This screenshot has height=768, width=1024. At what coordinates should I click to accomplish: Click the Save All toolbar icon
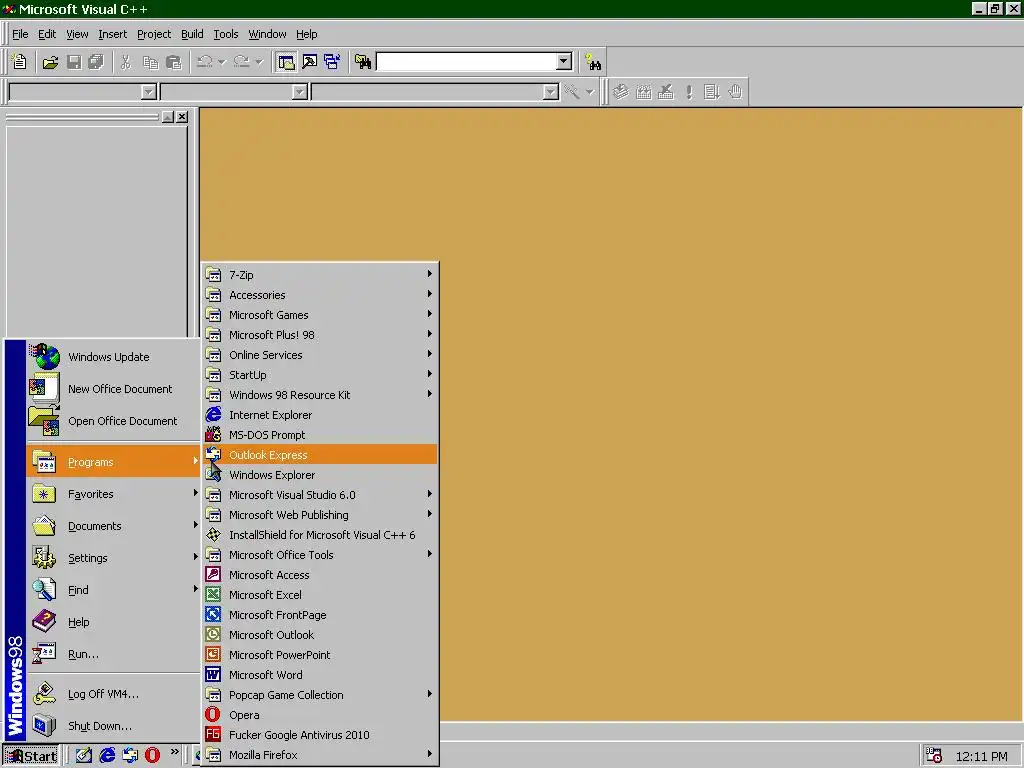(96, 62)
